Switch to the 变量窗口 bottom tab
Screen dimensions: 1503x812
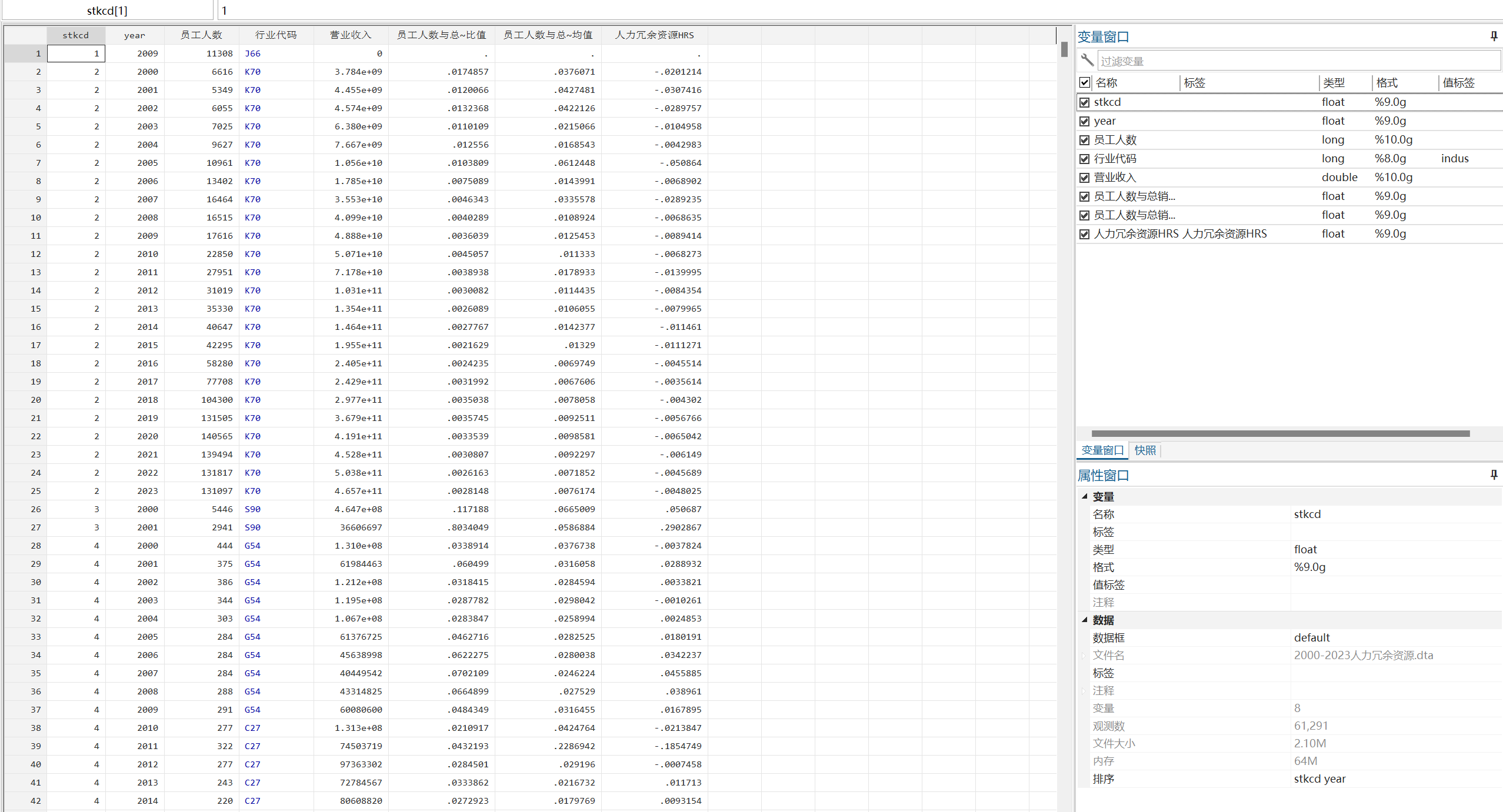pyautogui.click(x=1102, y=450)
